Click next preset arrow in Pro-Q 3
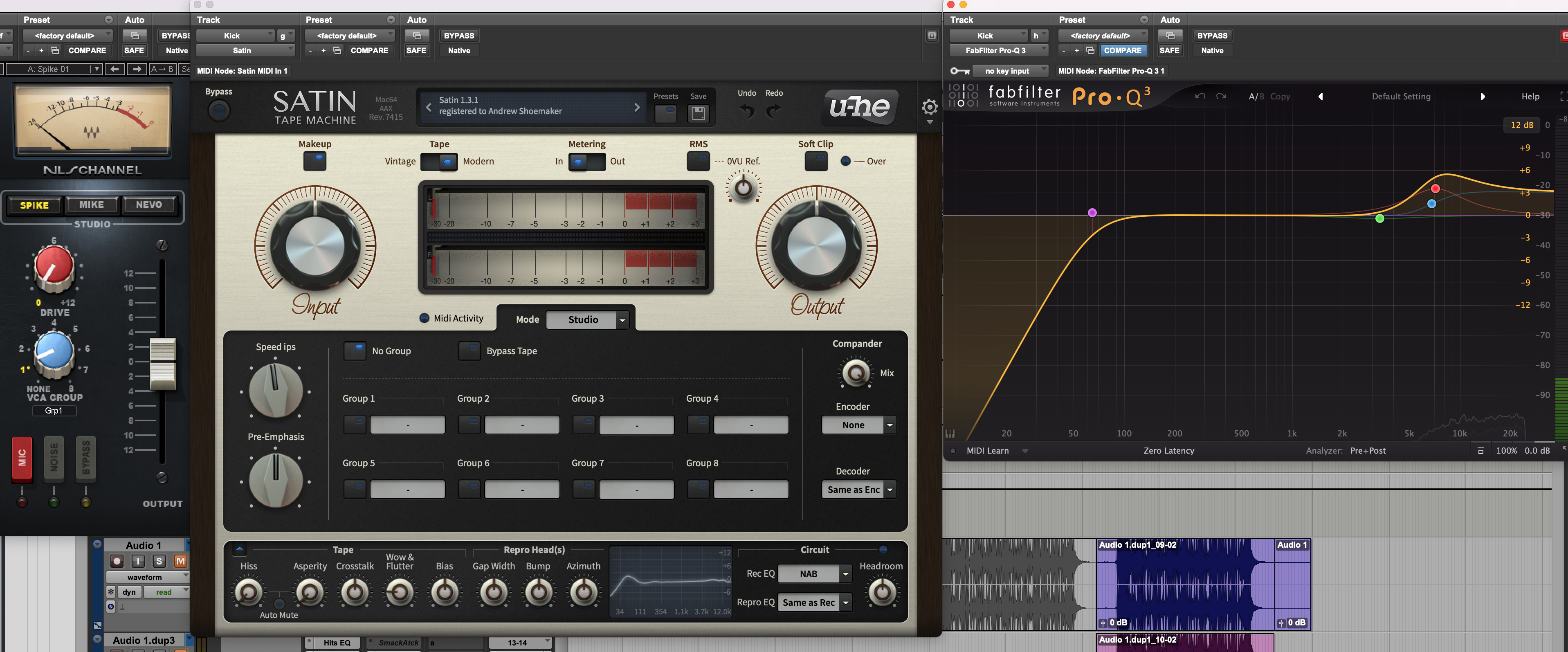Viewport: 1568px width, 652px height. click(x=1482, y=96)
